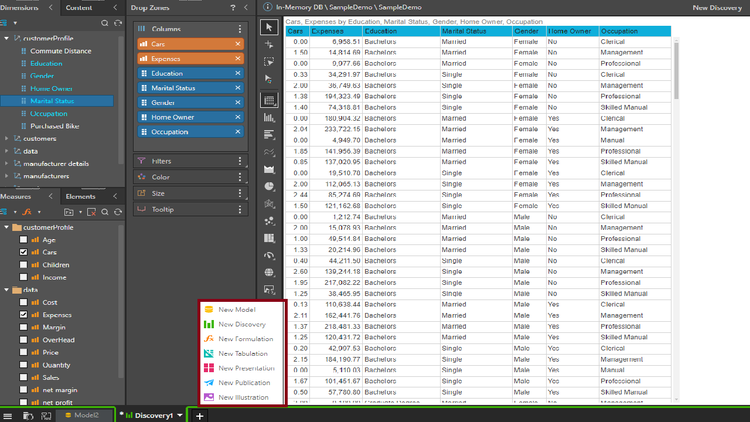Click search icon in Measures toolbar
This screenshot has height=422, width=750.
coord(105,212)
